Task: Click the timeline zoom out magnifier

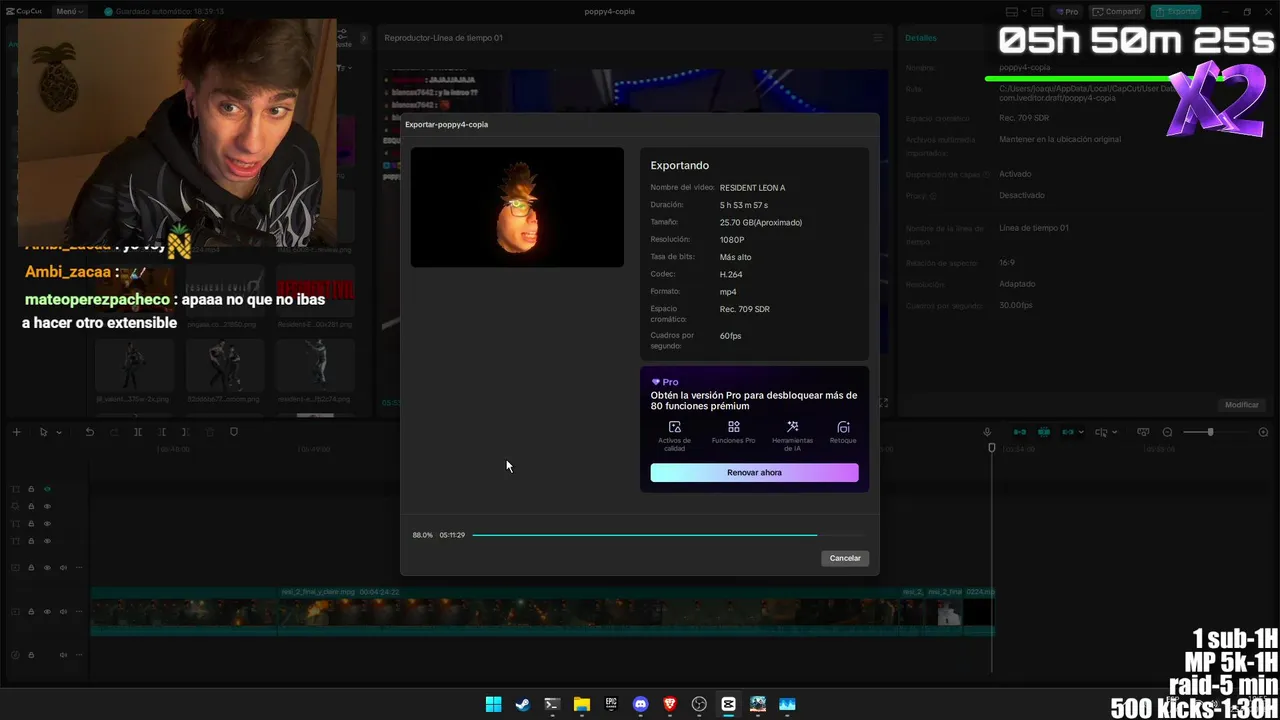Action: click(1167, 432)
